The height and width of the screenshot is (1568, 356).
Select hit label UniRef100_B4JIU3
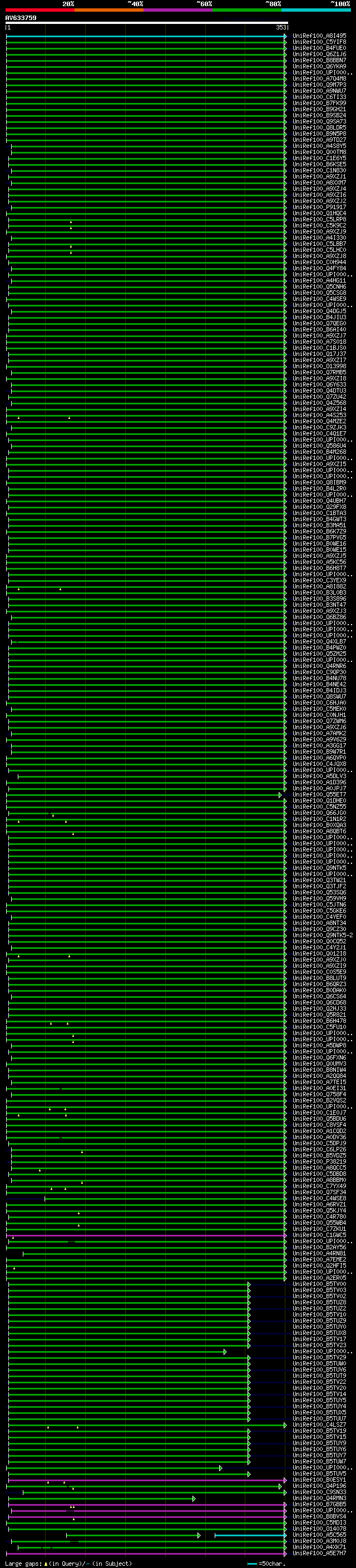pos(319,317)
